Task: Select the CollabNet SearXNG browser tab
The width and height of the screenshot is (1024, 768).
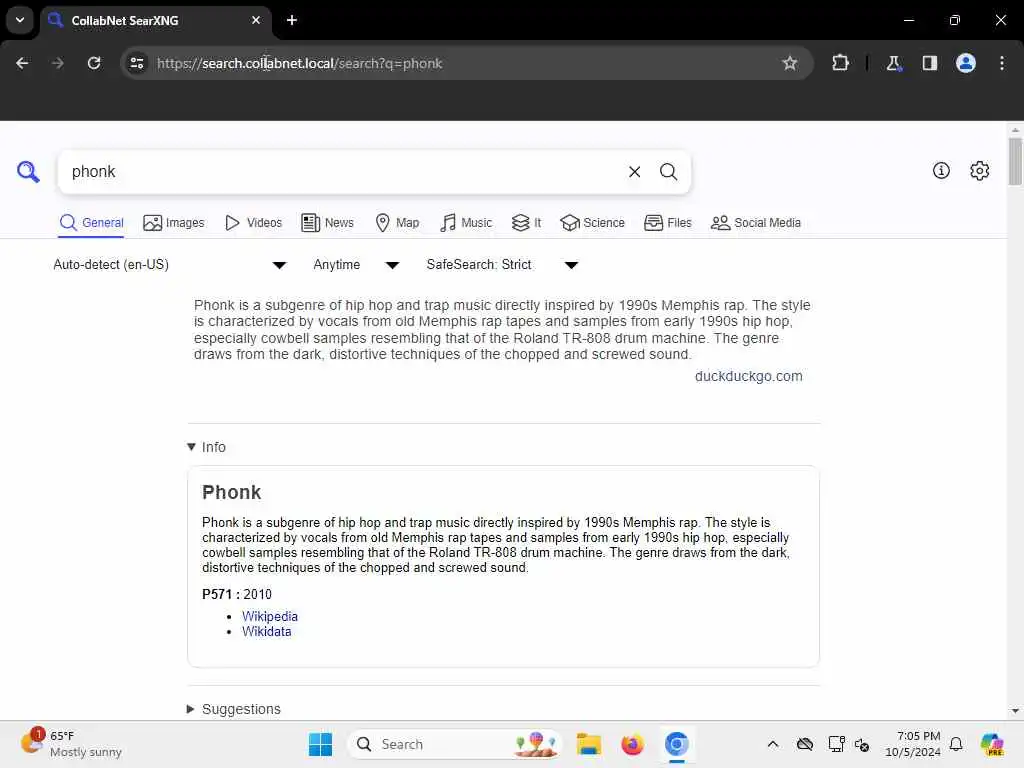Action: pyautogui.click(x=155, y=21)
